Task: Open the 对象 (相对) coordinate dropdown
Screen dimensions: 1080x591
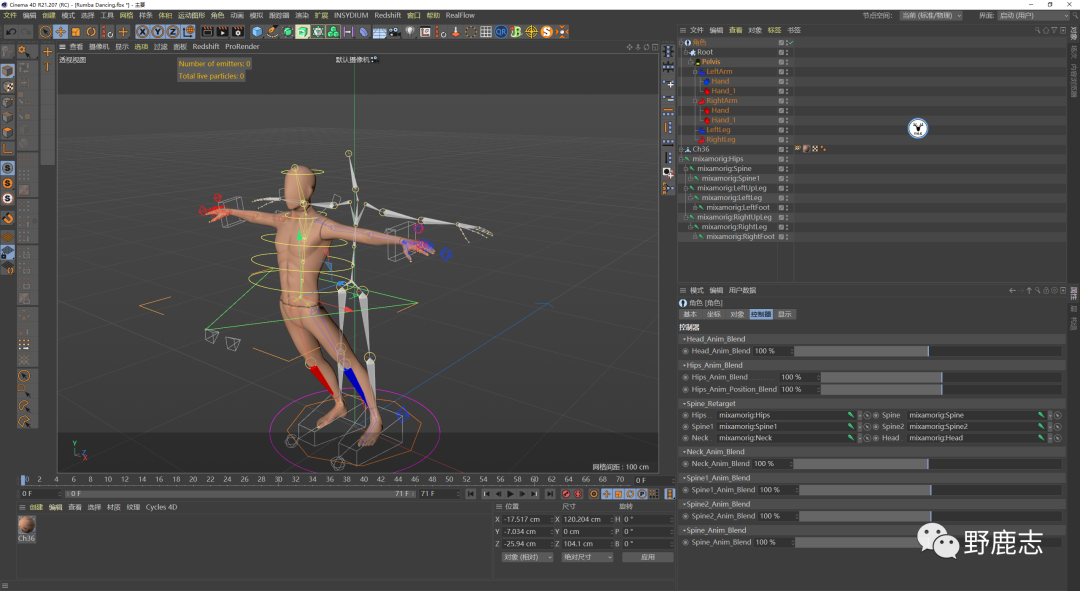Action: tap(527, 557)
